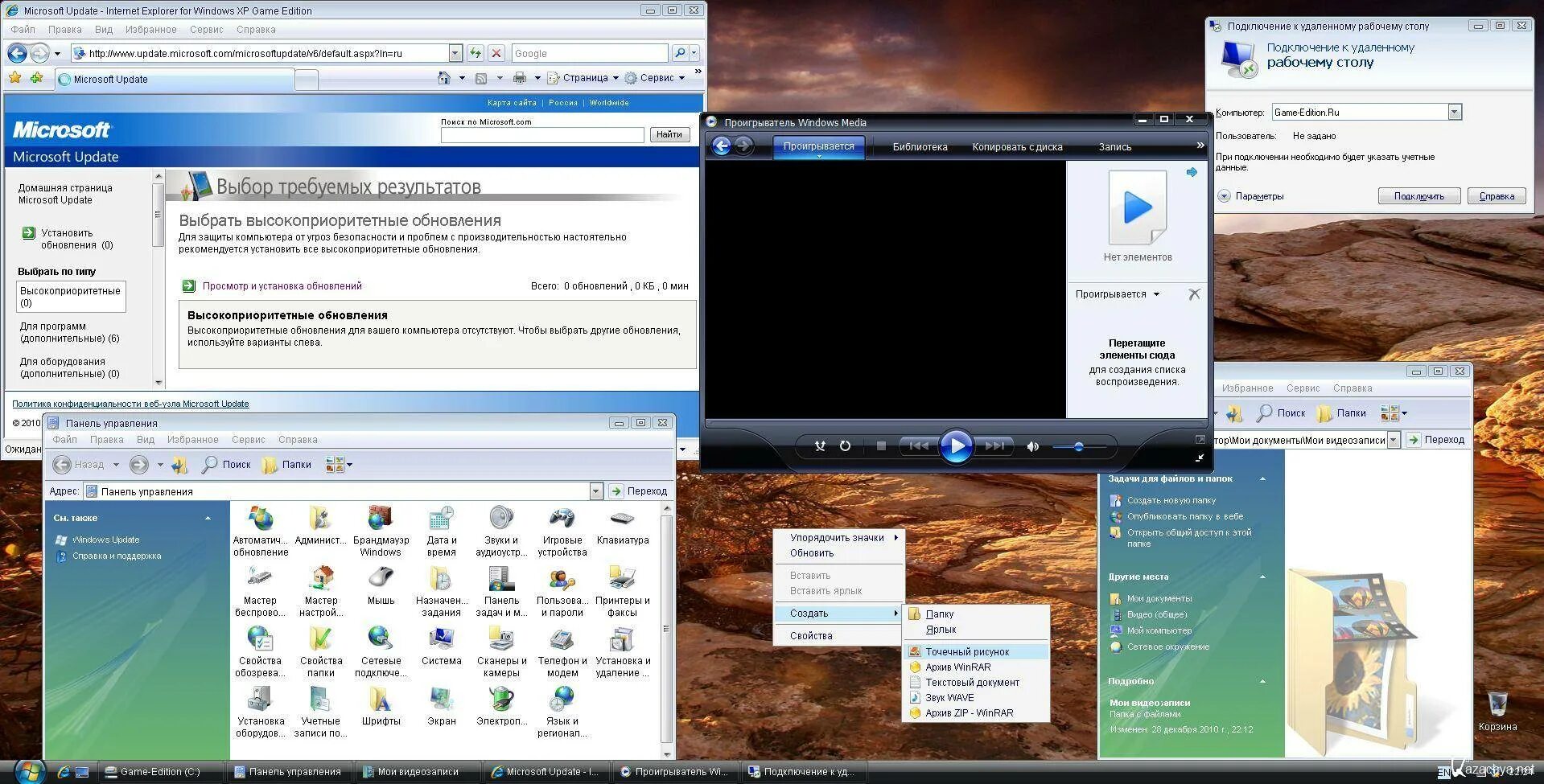Collapse Другие места panel in Мои видеозаписи
Image resolution: width=1544 pixels, height=784 pixels.
1262,577
